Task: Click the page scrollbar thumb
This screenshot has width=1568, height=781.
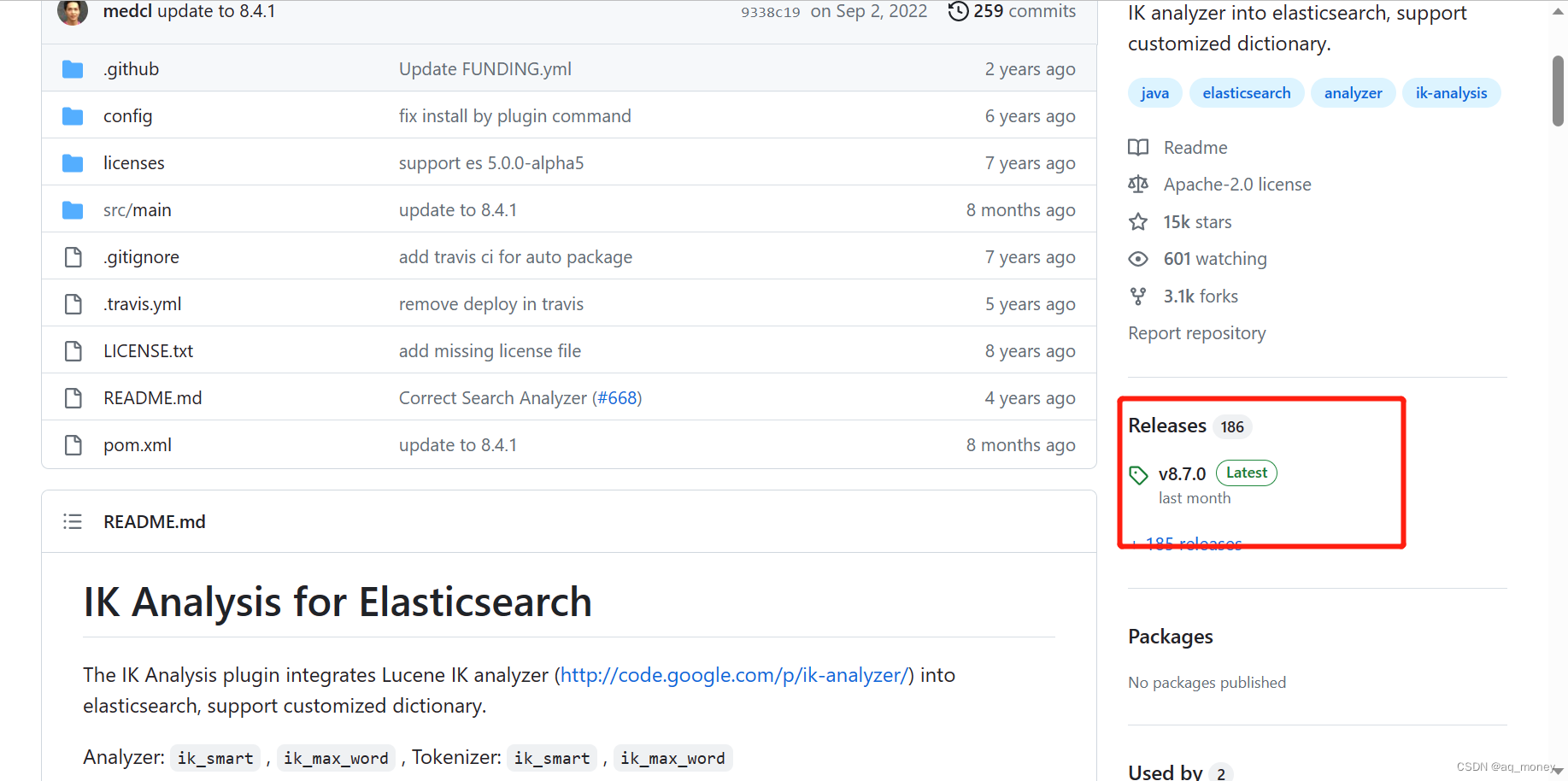Action: click(1558, 91)
